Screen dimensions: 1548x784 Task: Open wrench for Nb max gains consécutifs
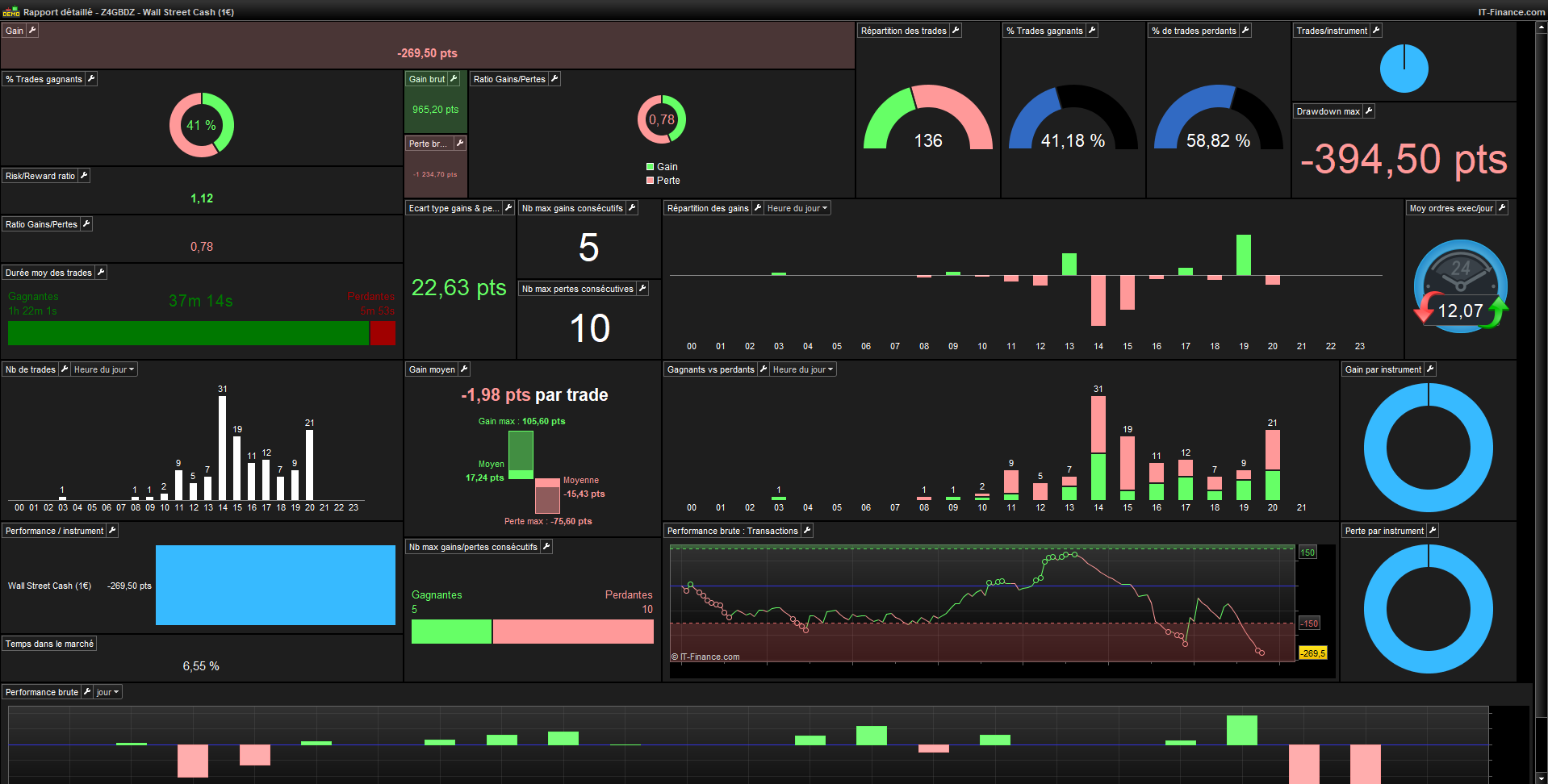click(x=632, y=208)
